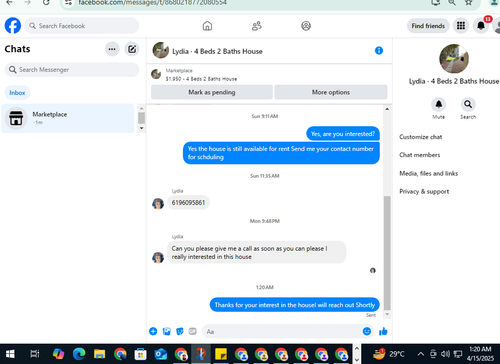Click Lydia's large profile thumbnail in side panel
500x364 pixels.
pyautogui.click(x=454, y=59)
